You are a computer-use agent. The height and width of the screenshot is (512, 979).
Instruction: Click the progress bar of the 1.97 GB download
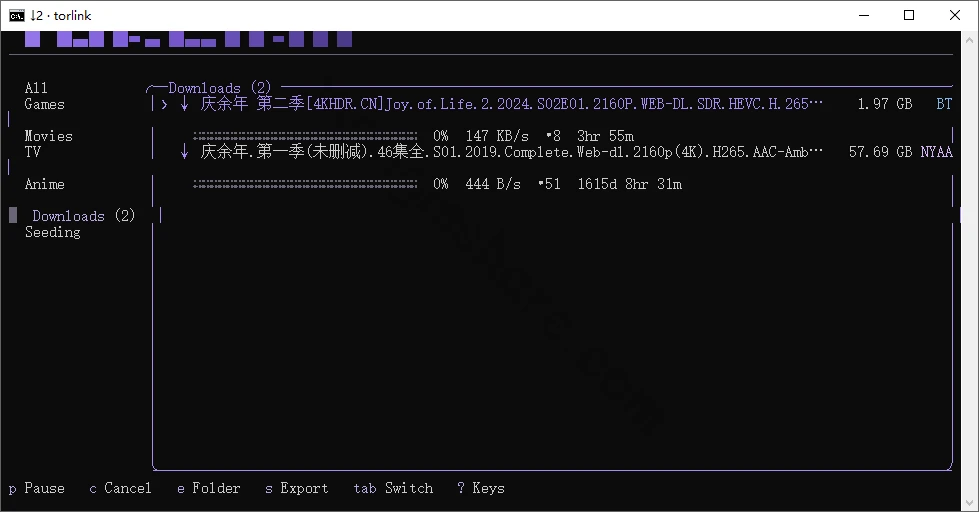coord(305,136)
